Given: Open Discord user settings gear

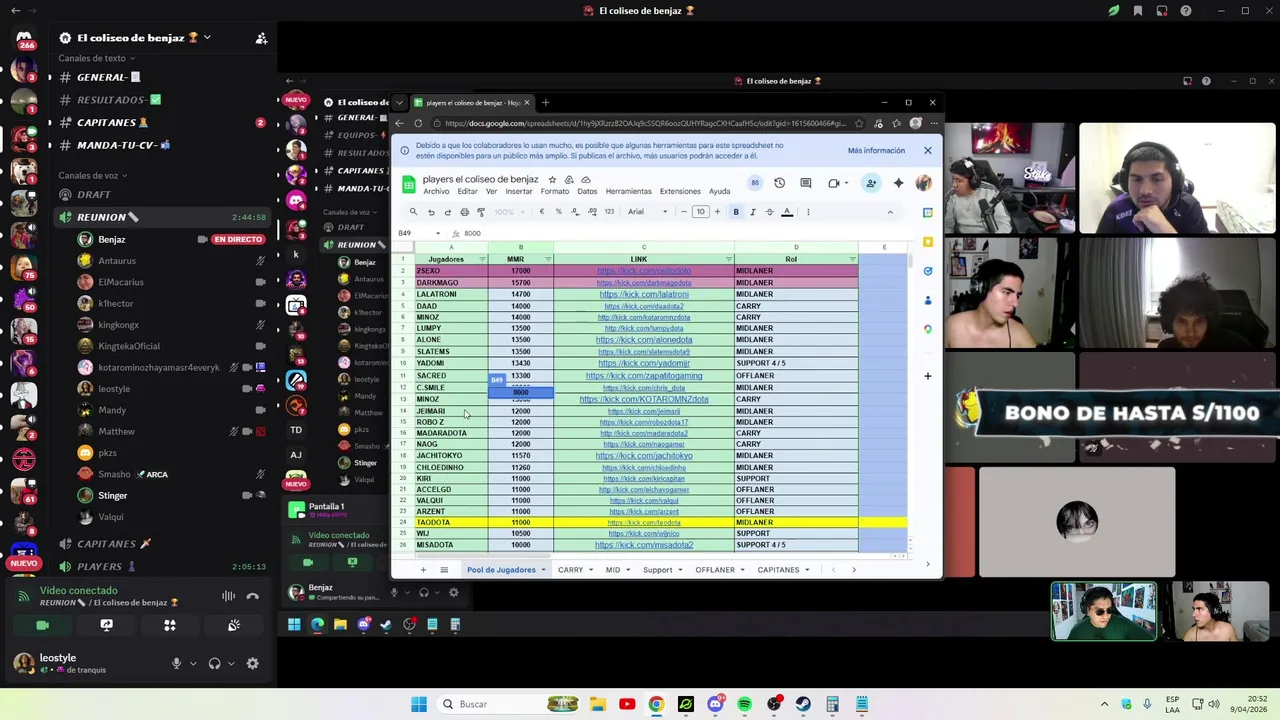Looking at the screenshot, I should click(x=252, y=663).
